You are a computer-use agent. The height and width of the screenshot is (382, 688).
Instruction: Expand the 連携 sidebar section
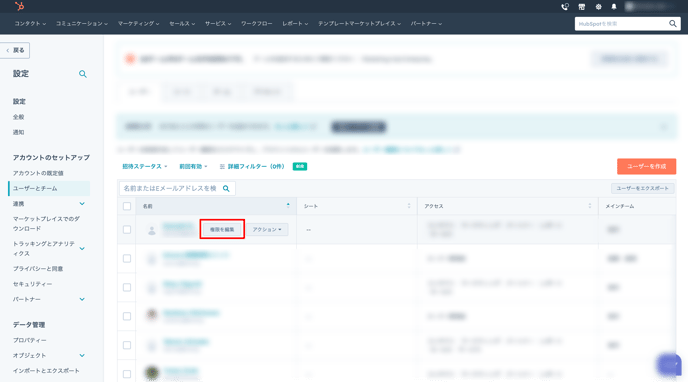82,203
